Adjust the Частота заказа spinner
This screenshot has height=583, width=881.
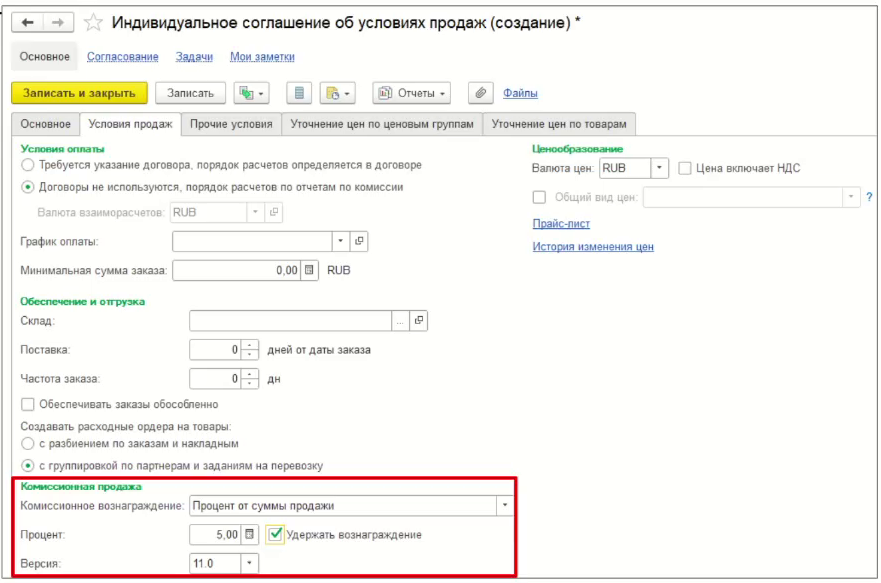[x=249, y=379]
